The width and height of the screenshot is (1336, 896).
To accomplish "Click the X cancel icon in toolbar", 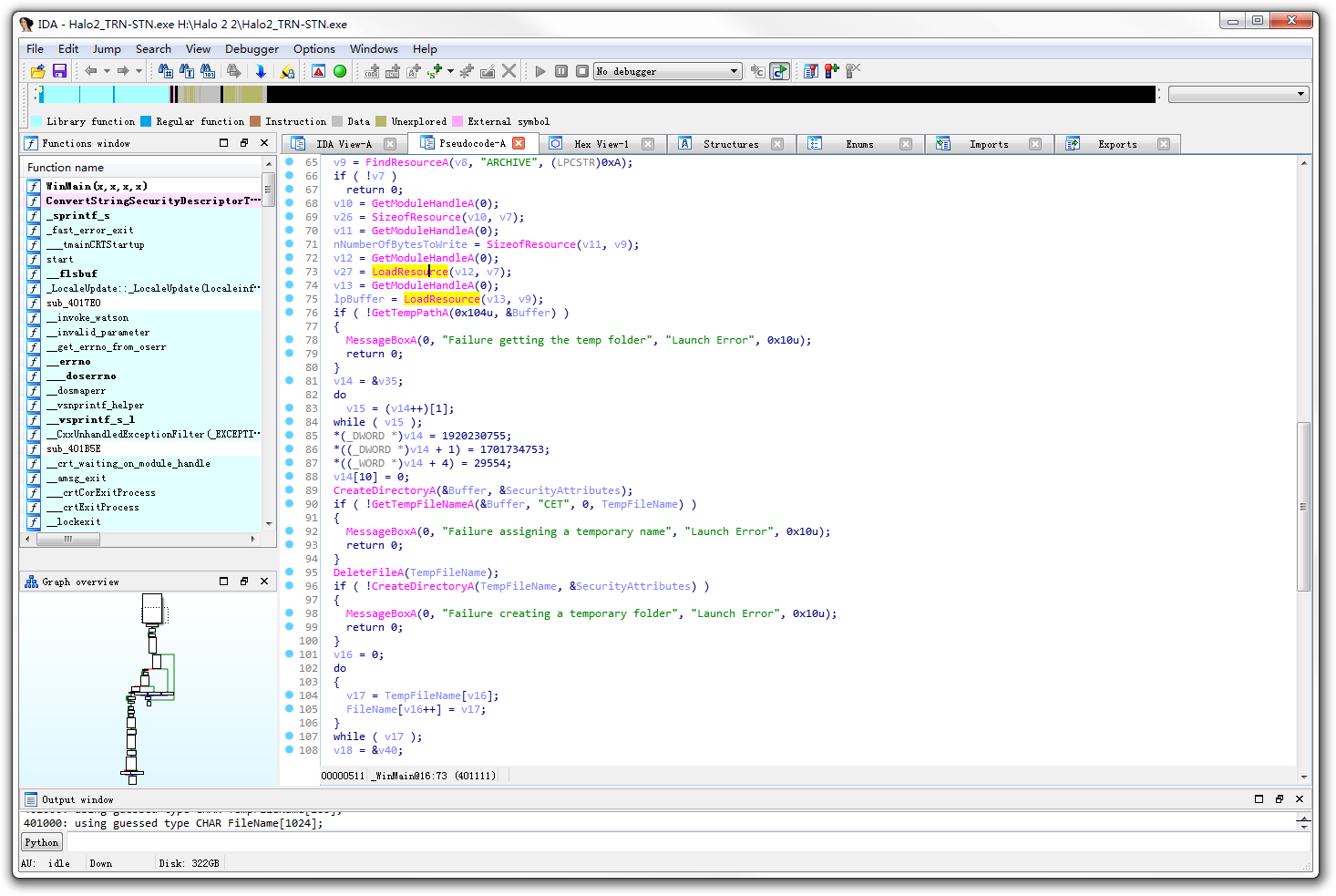I will click(x=509, y=71).
